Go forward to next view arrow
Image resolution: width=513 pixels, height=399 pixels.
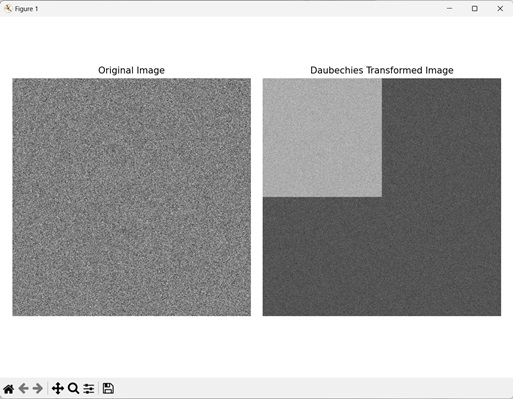(38, 389)
